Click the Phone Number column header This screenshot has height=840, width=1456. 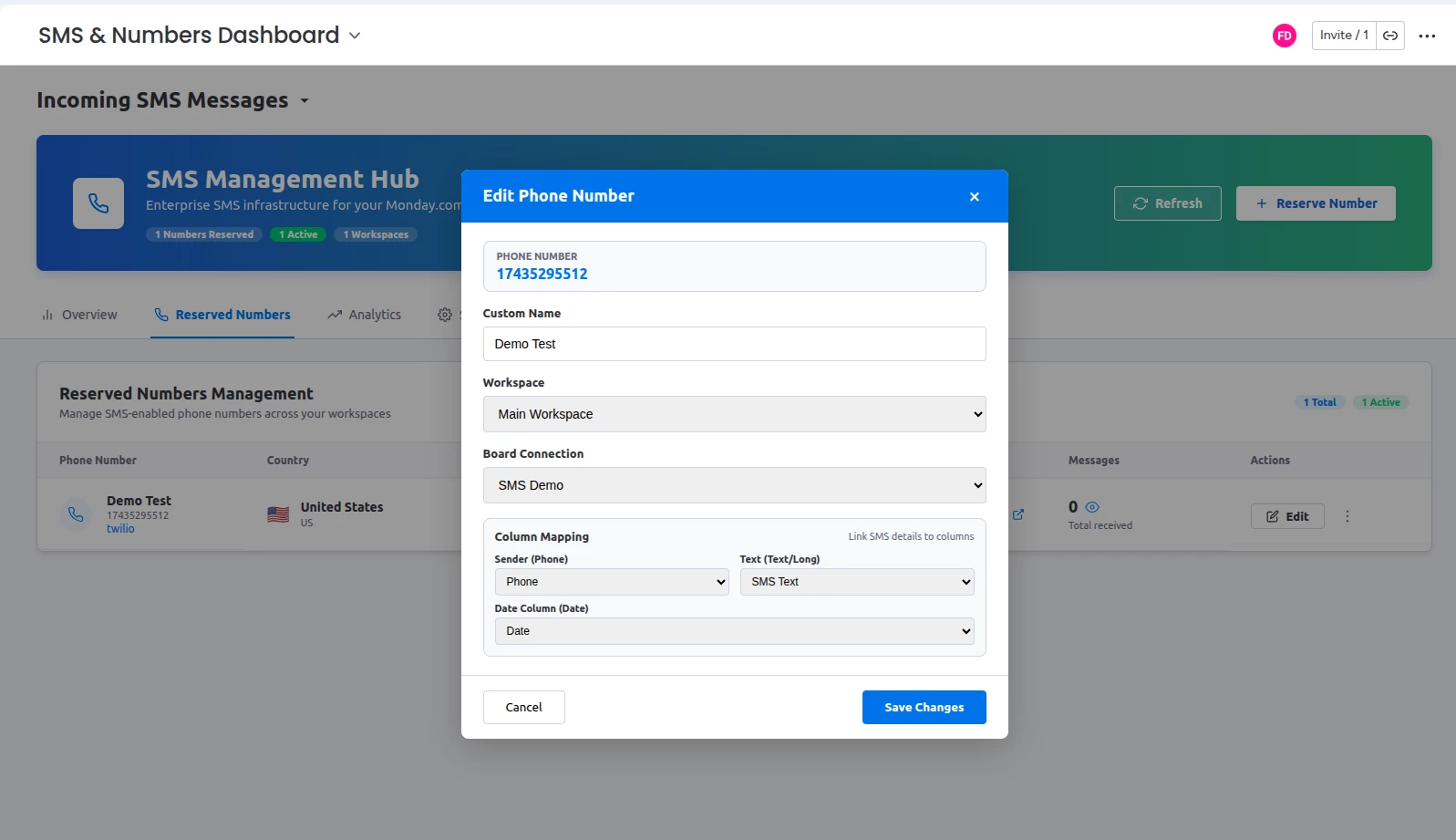click(98, 461)
